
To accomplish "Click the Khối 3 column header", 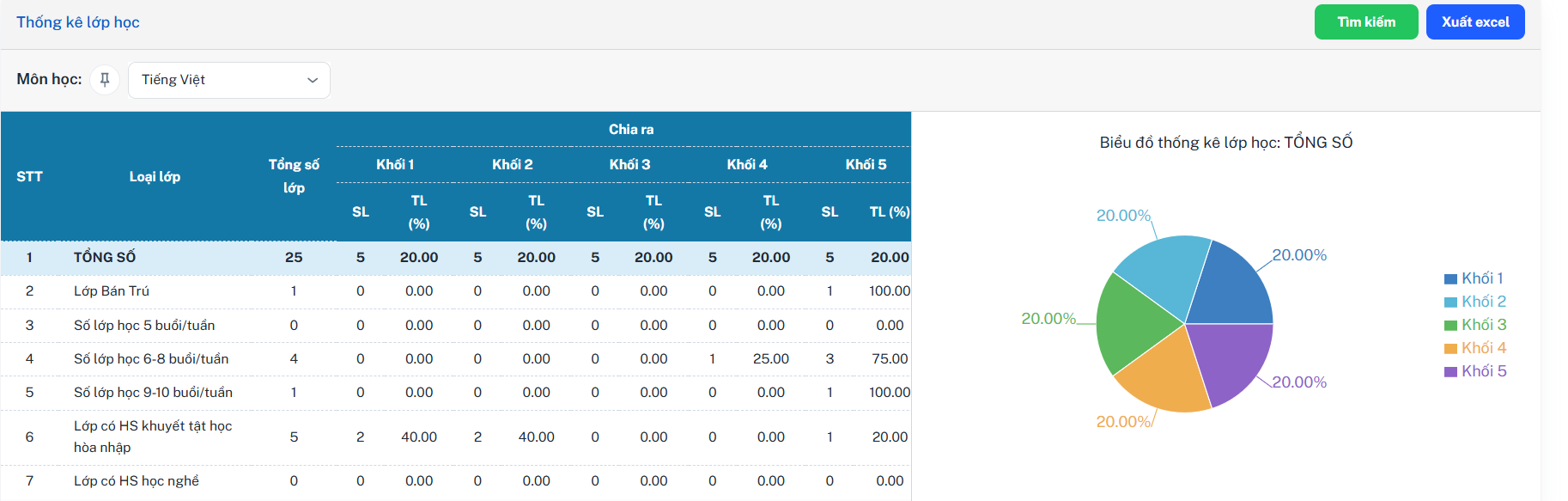I will [x=629, y=165].
